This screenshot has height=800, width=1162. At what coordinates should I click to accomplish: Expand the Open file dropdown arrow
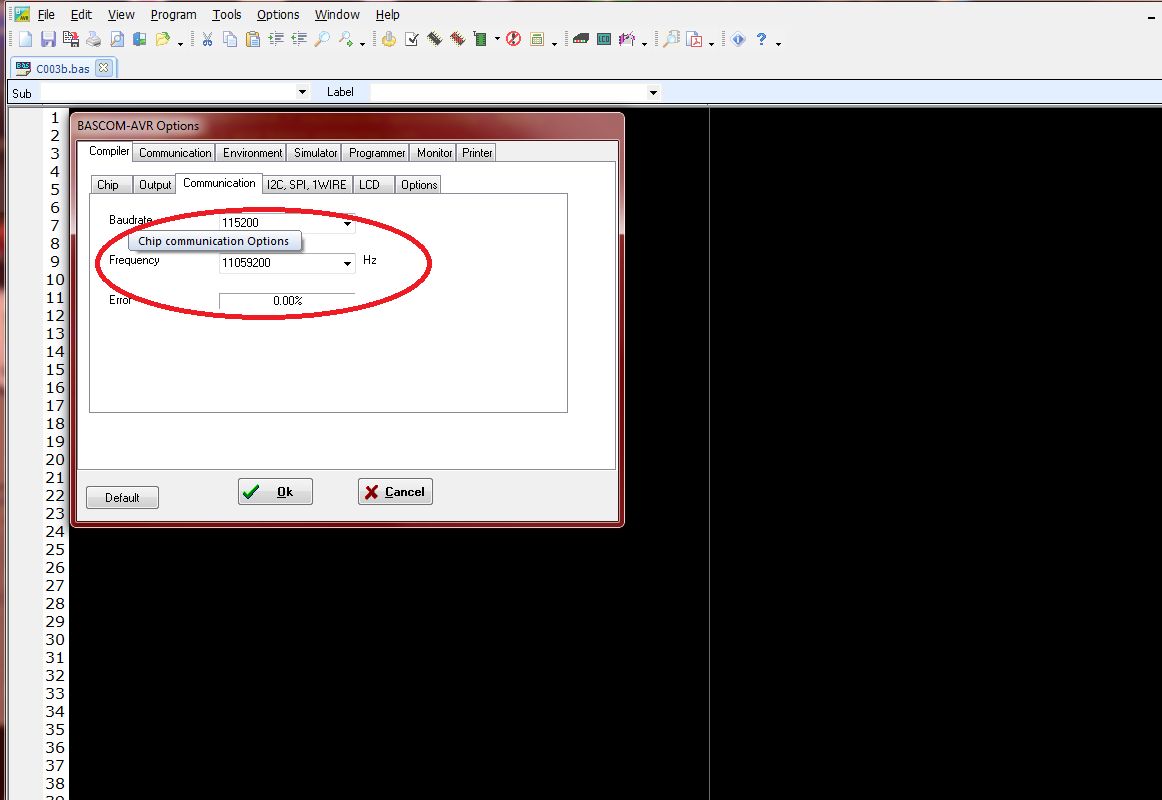(x=180, y=43)
